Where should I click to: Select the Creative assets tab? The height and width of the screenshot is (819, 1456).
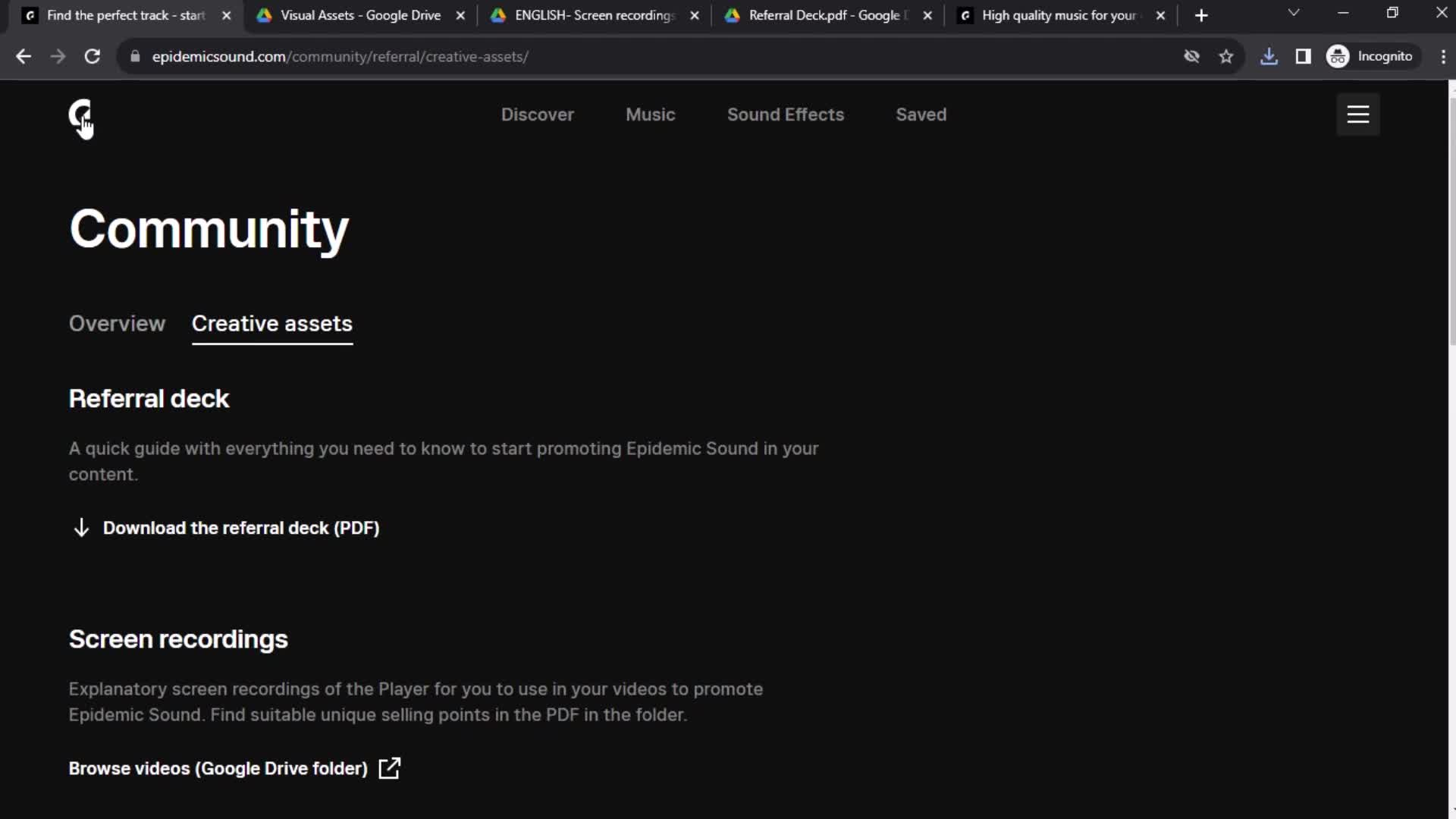pos(271,323)
